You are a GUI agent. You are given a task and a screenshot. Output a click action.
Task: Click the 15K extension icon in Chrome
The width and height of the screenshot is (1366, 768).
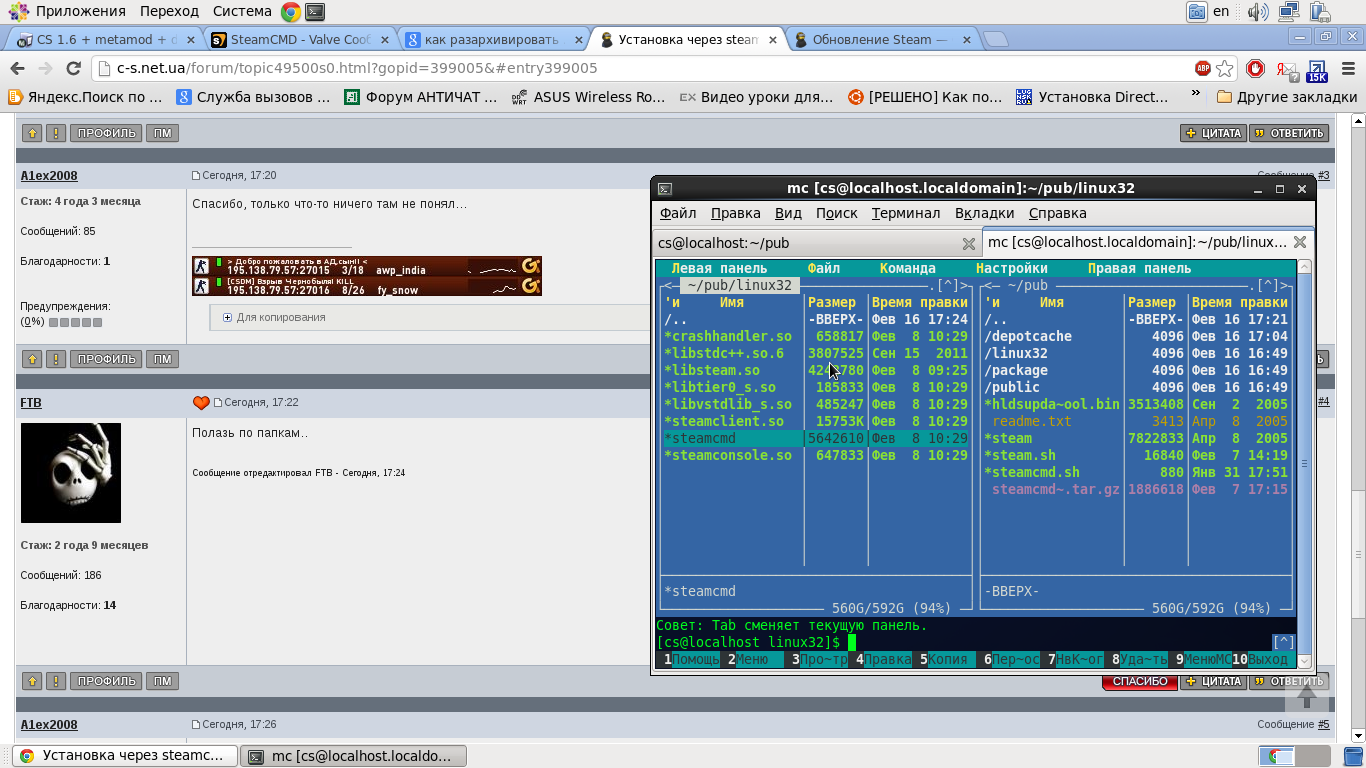1317,70
